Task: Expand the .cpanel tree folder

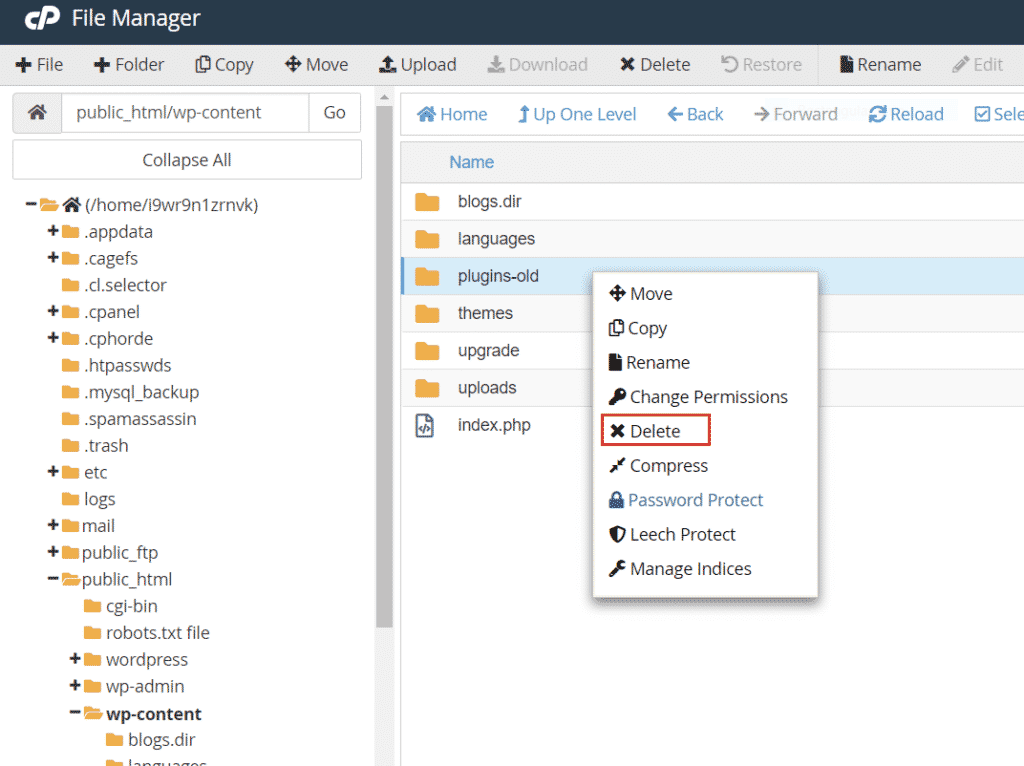Action: (53, 311)
